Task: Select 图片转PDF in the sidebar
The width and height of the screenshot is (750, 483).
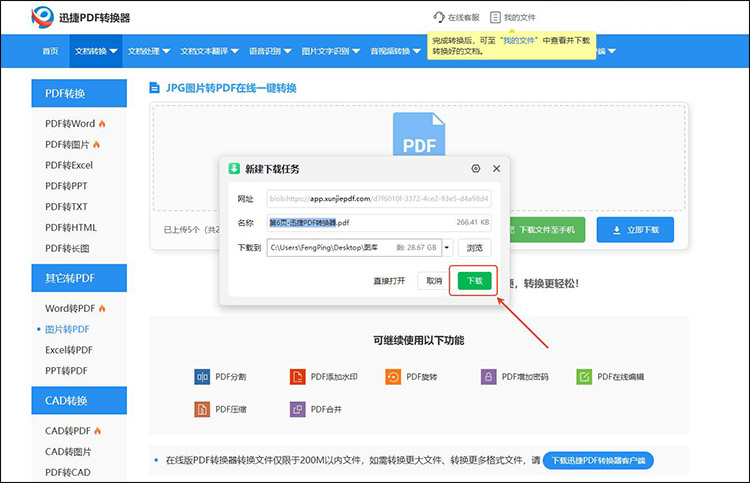Action: (67, 329)
